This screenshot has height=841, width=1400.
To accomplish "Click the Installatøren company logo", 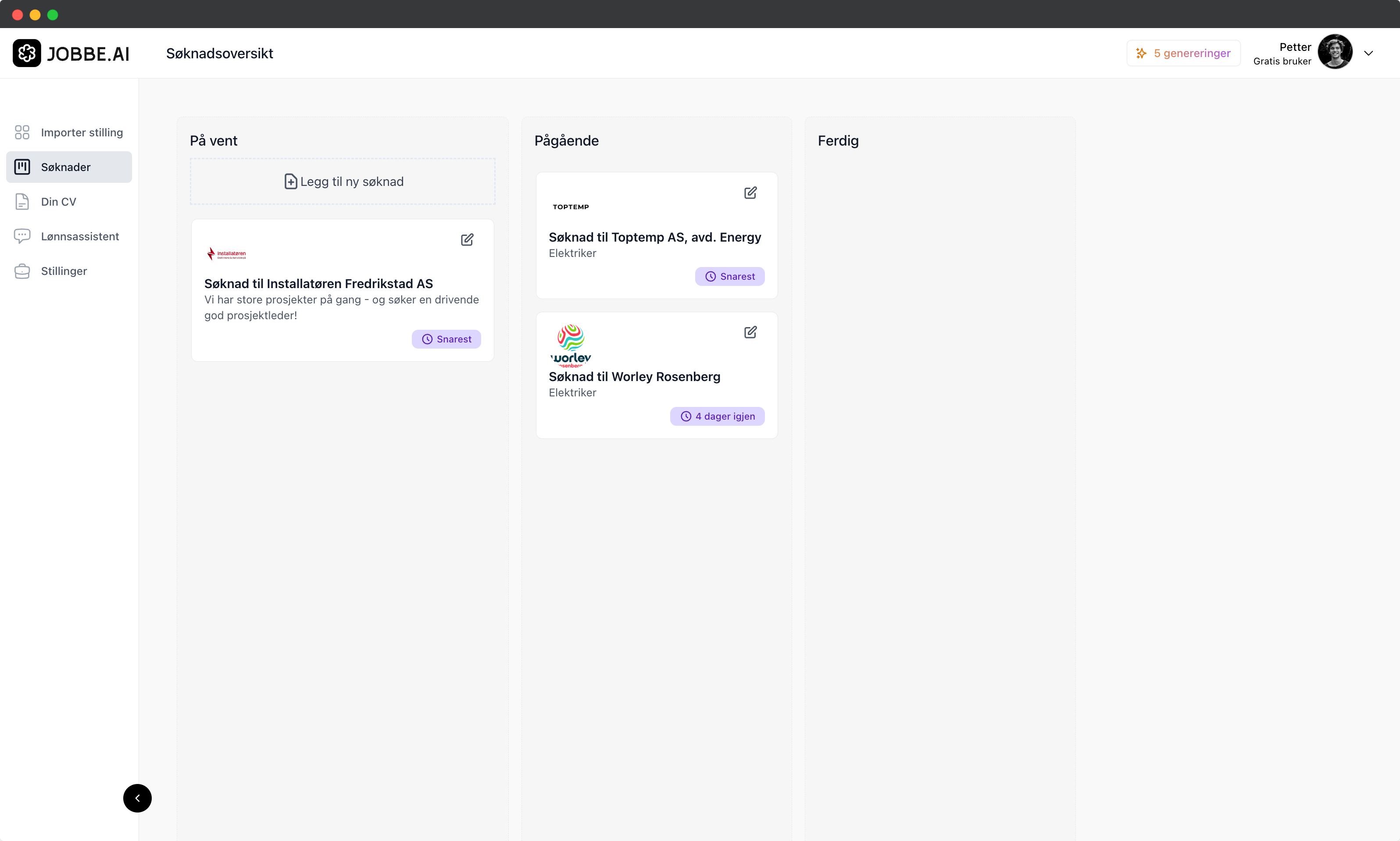I will click(227, 254).
